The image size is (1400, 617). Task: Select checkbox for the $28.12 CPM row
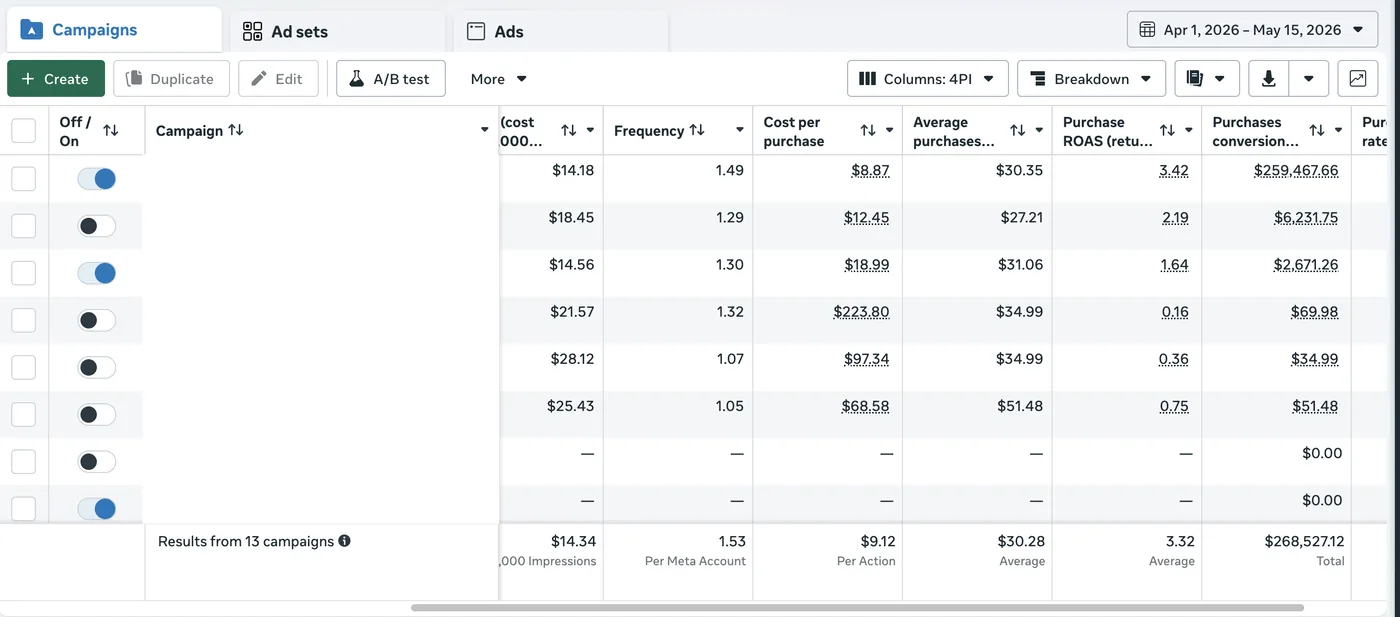click(x=23, y=367)
